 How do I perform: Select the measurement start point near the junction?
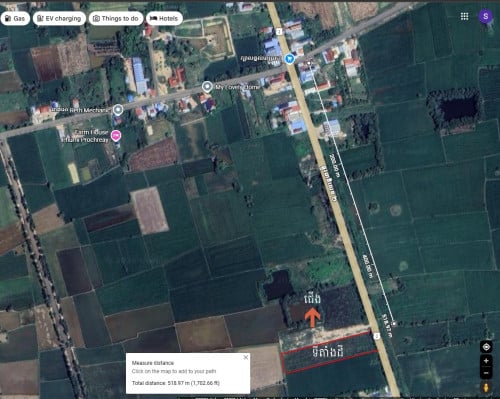[x=310, y=63]
